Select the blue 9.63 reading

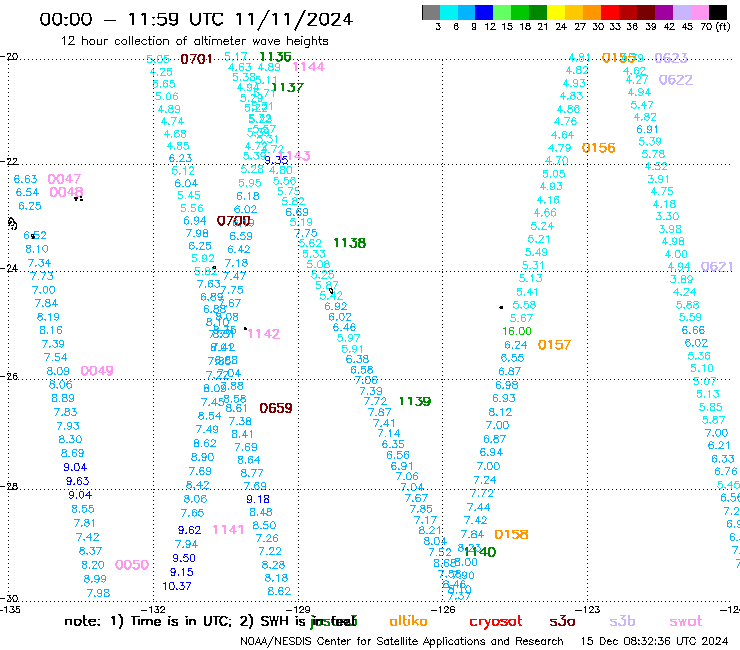click(77, 481)
